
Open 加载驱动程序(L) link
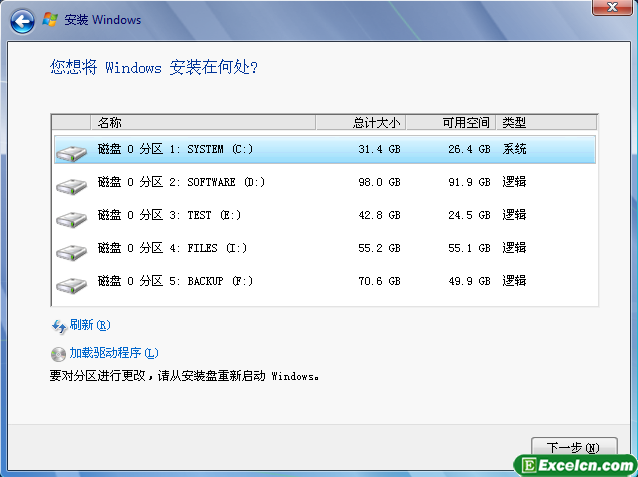coord(114,353)
